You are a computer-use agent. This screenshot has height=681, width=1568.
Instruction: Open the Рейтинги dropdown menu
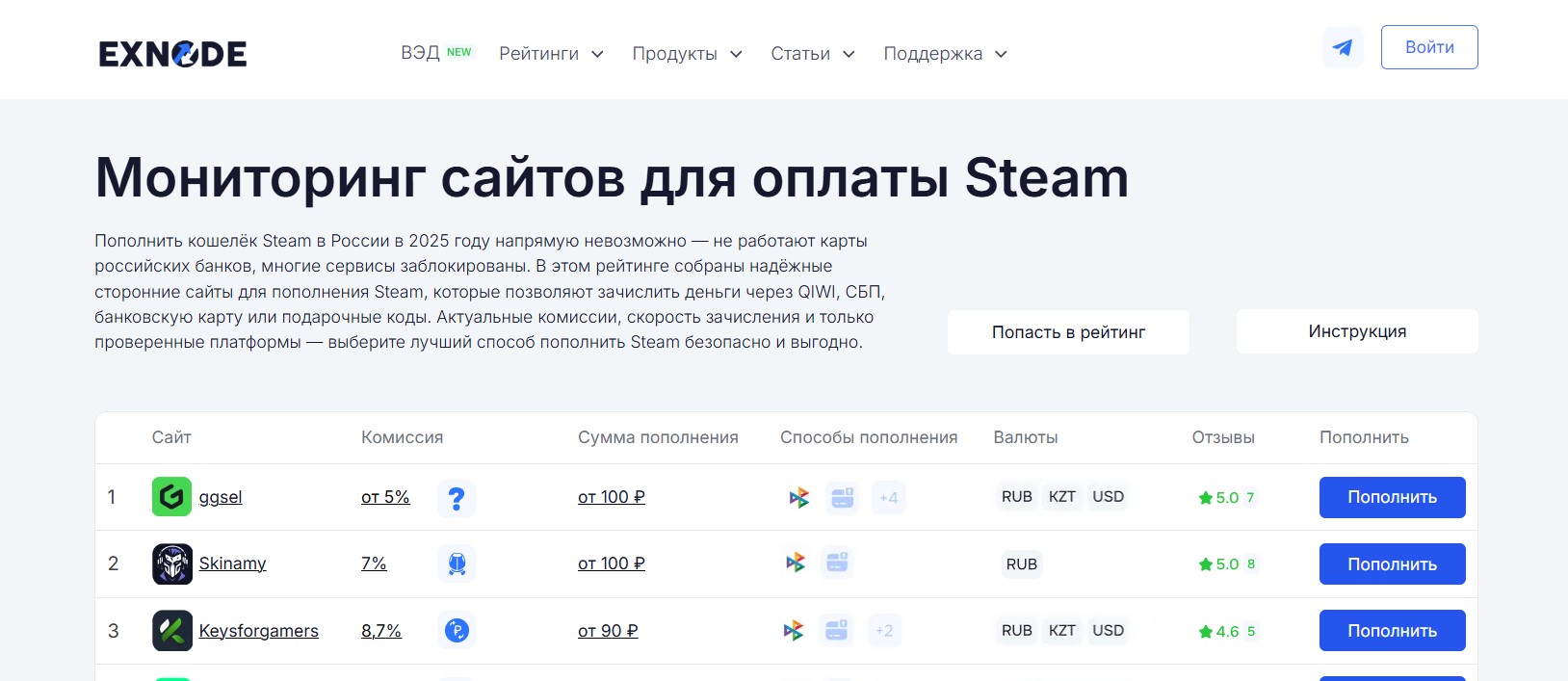(x=551, y=54)
